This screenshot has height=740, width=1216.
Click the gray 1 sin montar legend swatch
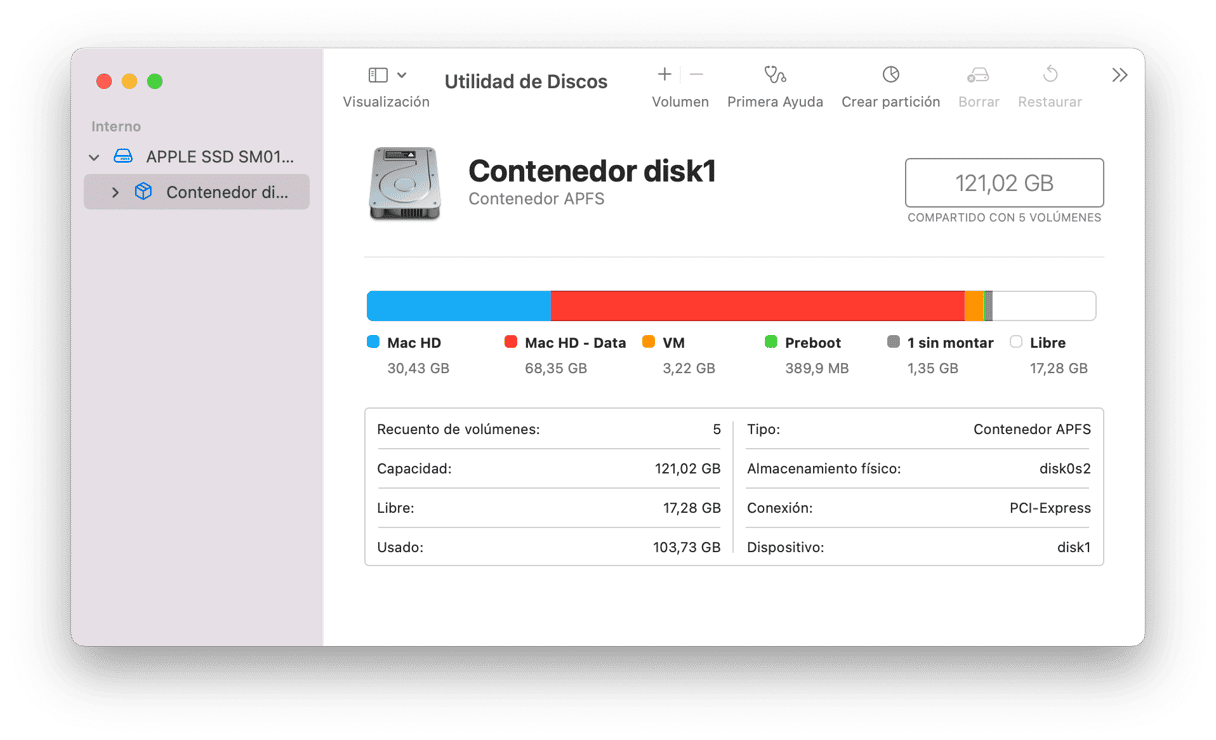[x=894, y=342]
